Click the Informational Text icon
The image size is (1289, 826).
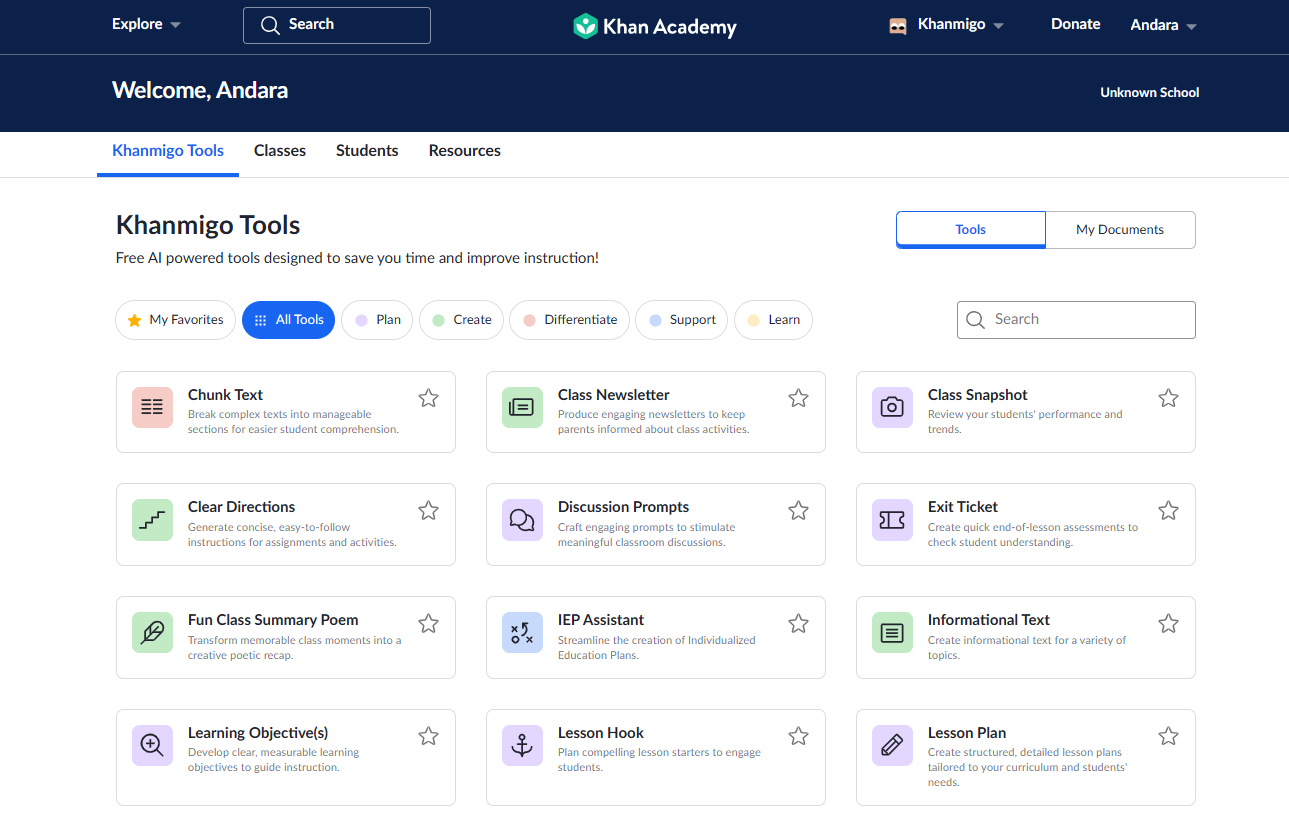click(x=892, y=633)
